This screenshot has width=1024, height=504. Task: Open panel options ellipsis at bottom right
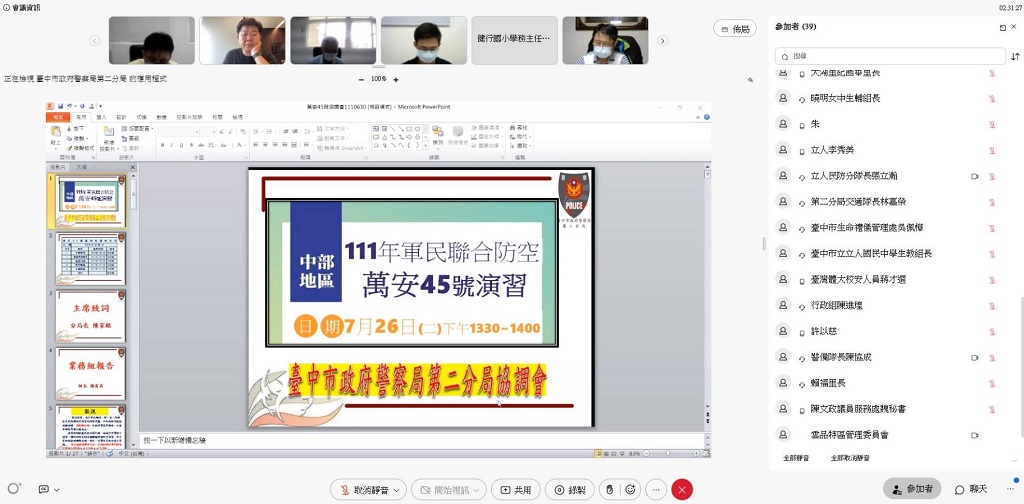coord(1010,489)
